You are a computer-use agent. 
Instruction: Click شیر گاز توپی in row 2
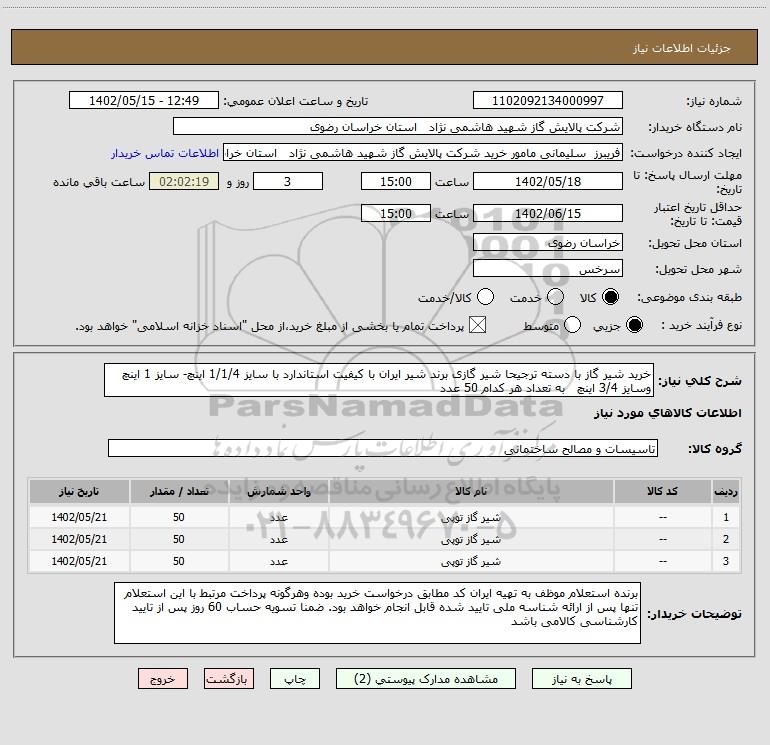pyautogui.click(x=471, y=539)
